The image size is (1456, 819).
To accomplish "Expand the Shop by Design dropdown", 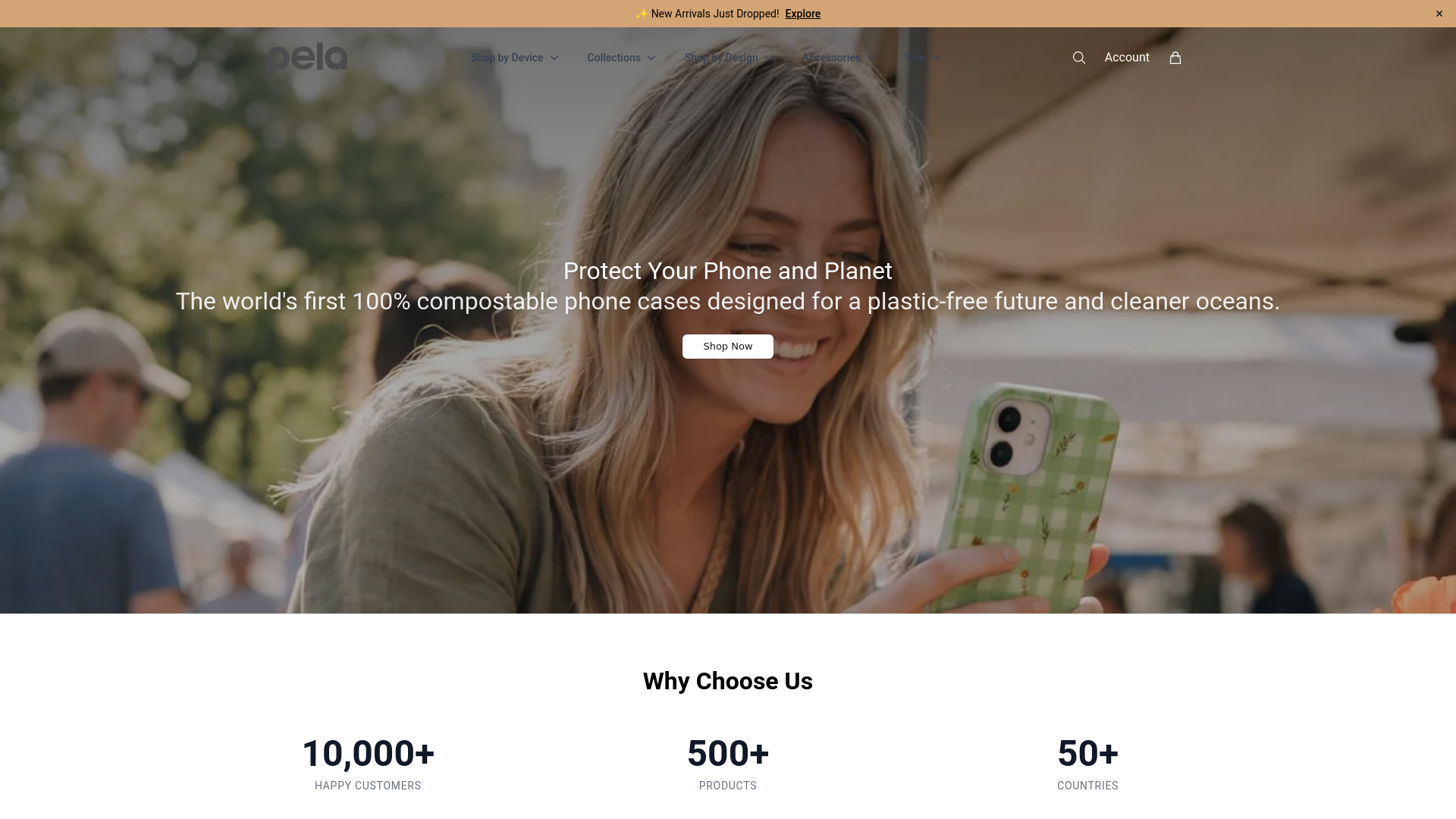I will click(729, 58).
